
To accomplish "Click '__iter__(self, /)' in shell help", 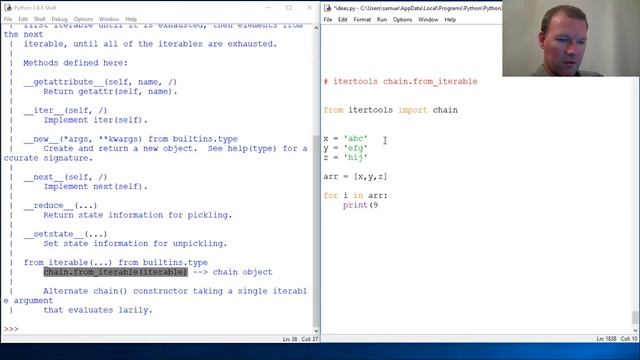I will tap(65, 110).
